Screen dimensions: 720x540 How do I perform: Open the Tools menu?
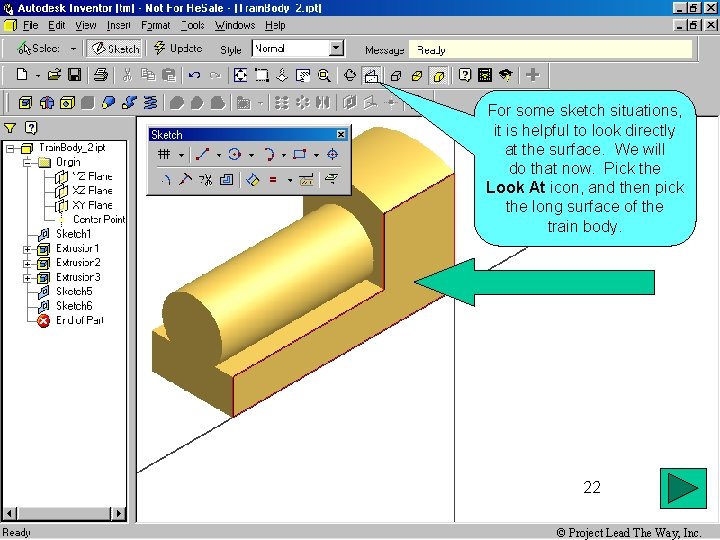192,25
